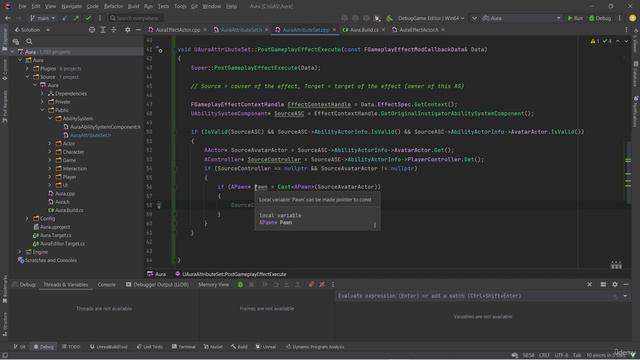Click the yellow profile avatar icon
The width and height of the screenshot is (640, 360).
(632, 18)
